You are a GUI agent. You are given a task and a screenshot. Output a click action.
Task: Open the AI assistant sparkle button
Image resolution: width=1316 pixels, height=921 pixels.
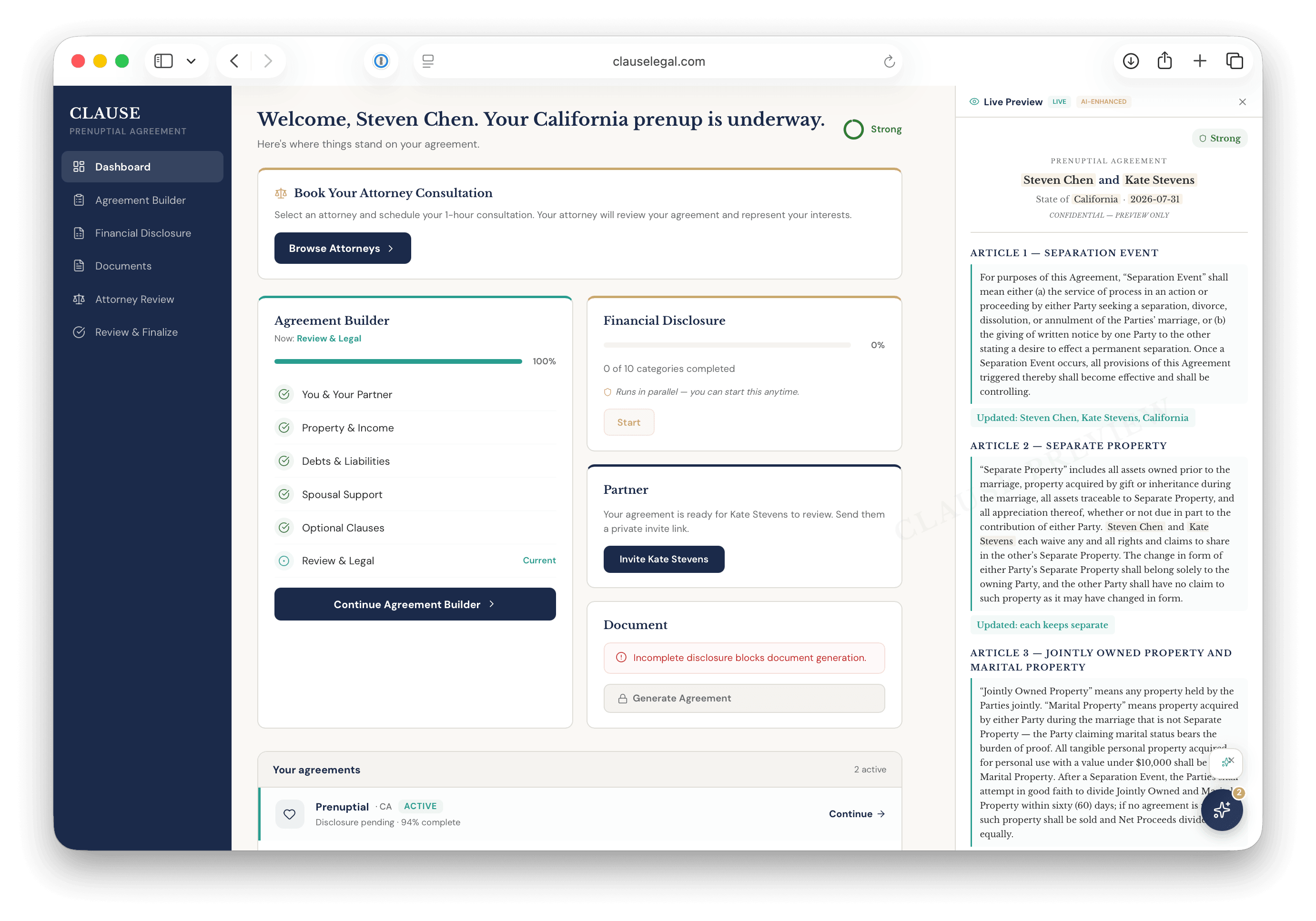pos(1222,810)
